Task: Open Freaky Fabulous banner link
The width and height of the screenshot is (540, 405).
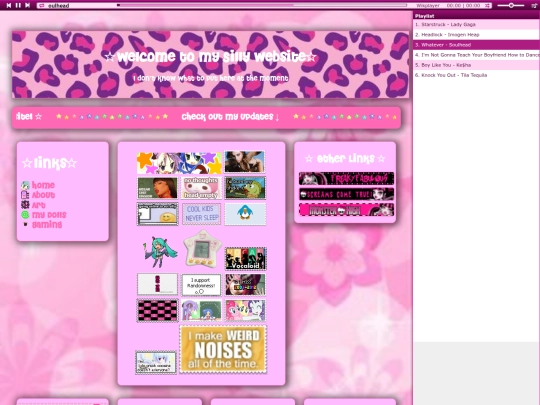Action: click(x=346, y=178)
